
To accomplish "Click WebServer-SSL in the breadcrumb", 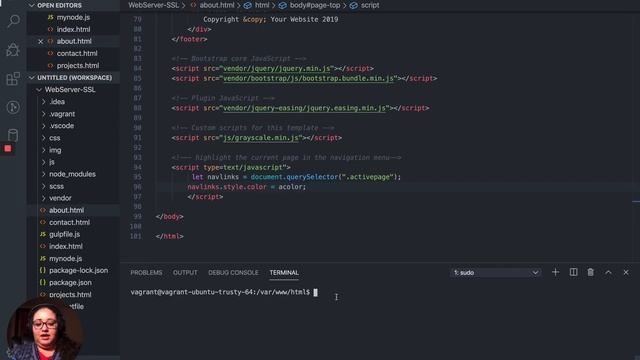I will pyautogui.click(x=153, y=5).
